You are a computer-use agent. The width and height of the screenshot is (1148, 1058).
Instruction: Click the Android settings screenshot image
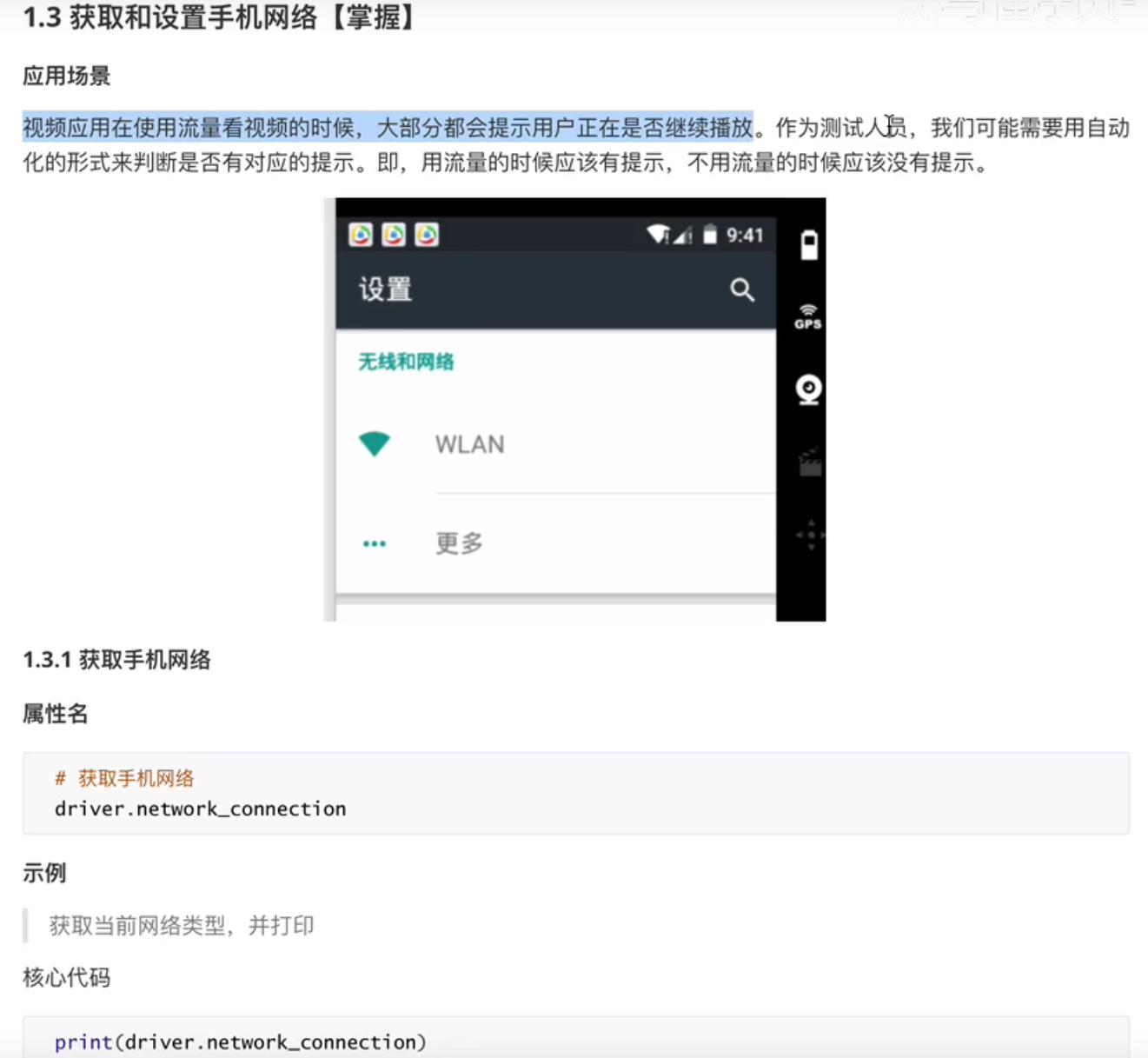(574, 409)
